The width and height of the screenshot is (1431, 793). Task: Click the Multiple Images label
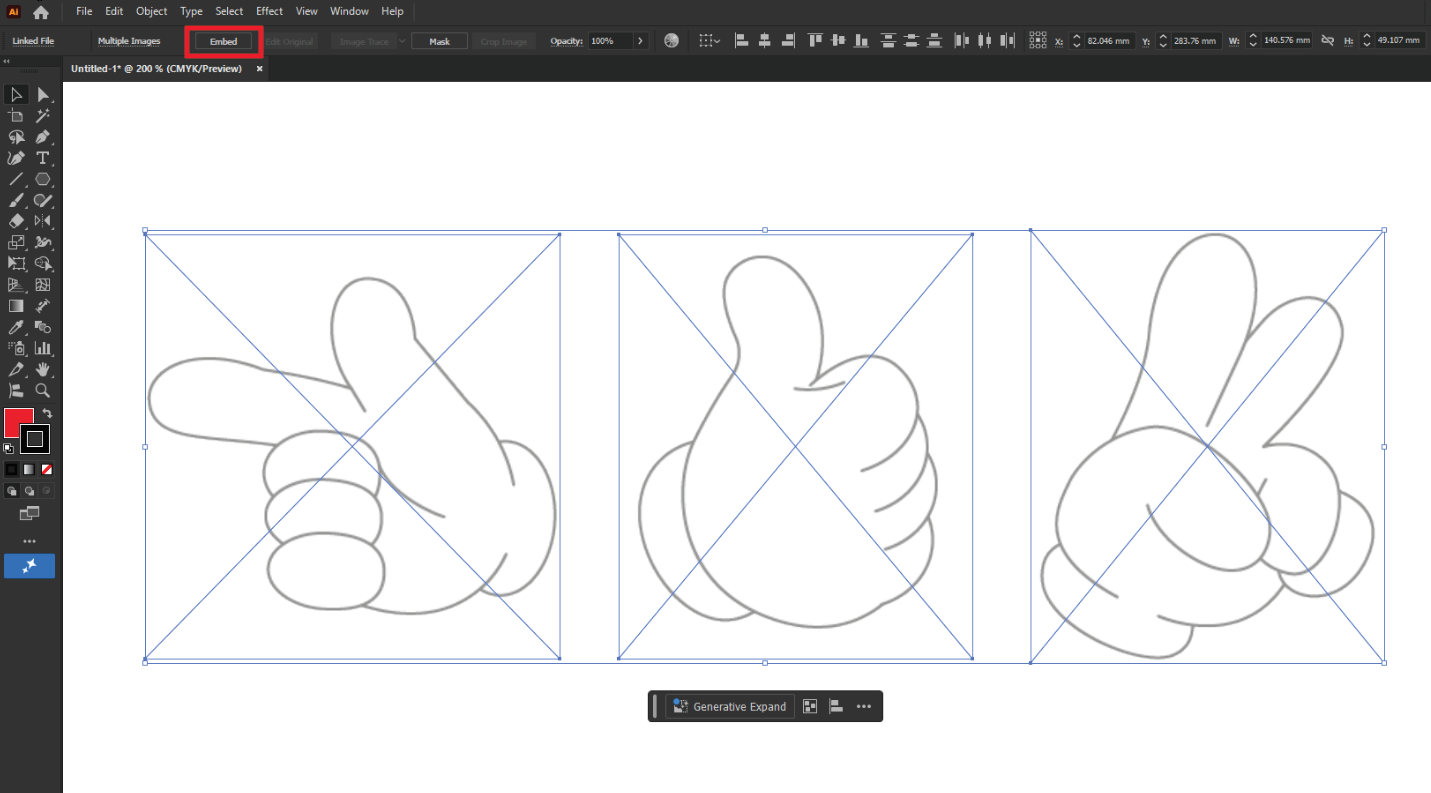129,42
